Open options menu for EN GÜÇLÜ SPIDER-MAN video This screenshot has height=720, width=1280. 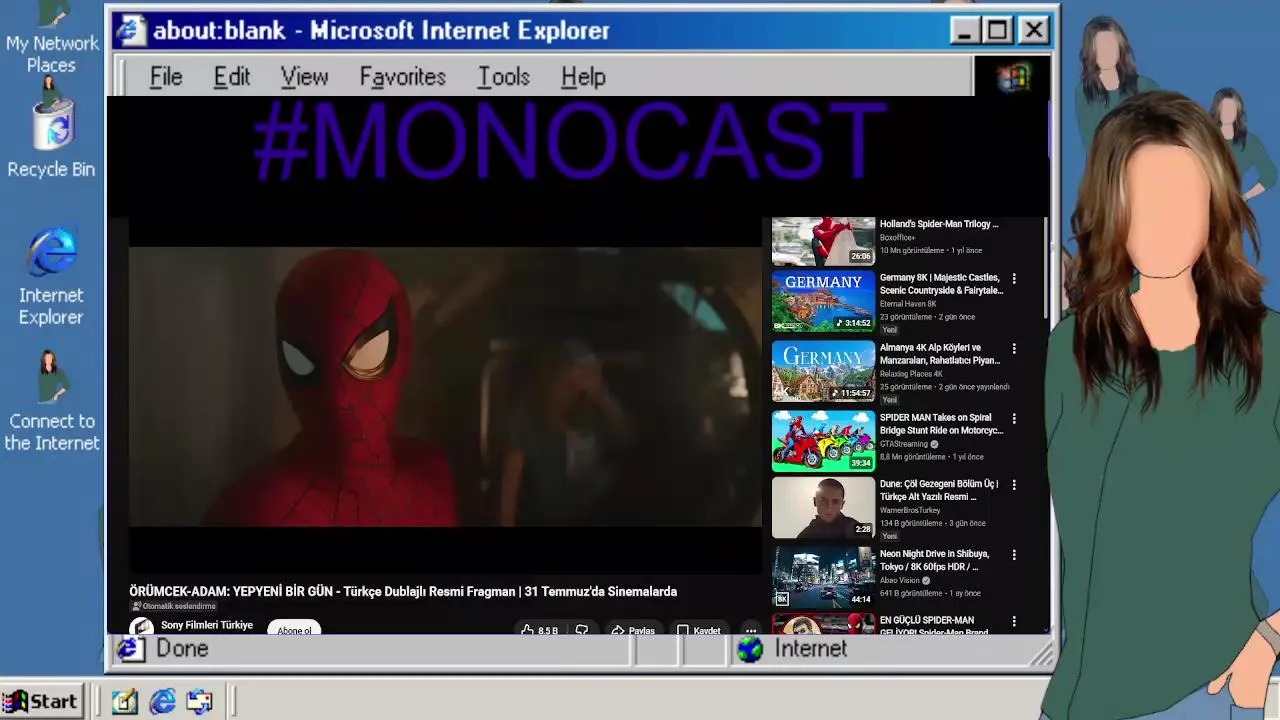[x=1014, y=622]
